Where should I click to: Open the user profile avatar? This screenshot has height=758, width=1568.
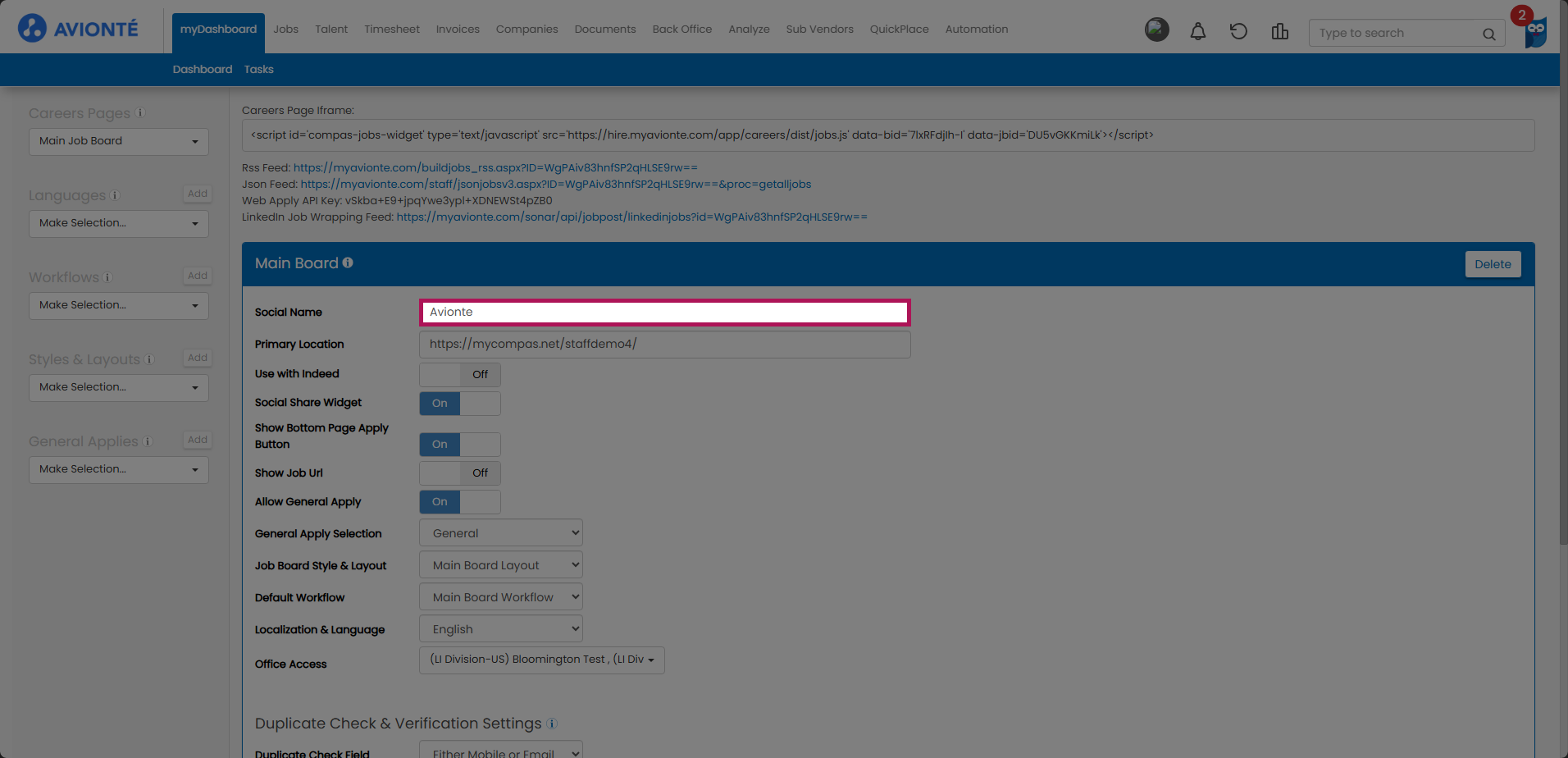1157,30
